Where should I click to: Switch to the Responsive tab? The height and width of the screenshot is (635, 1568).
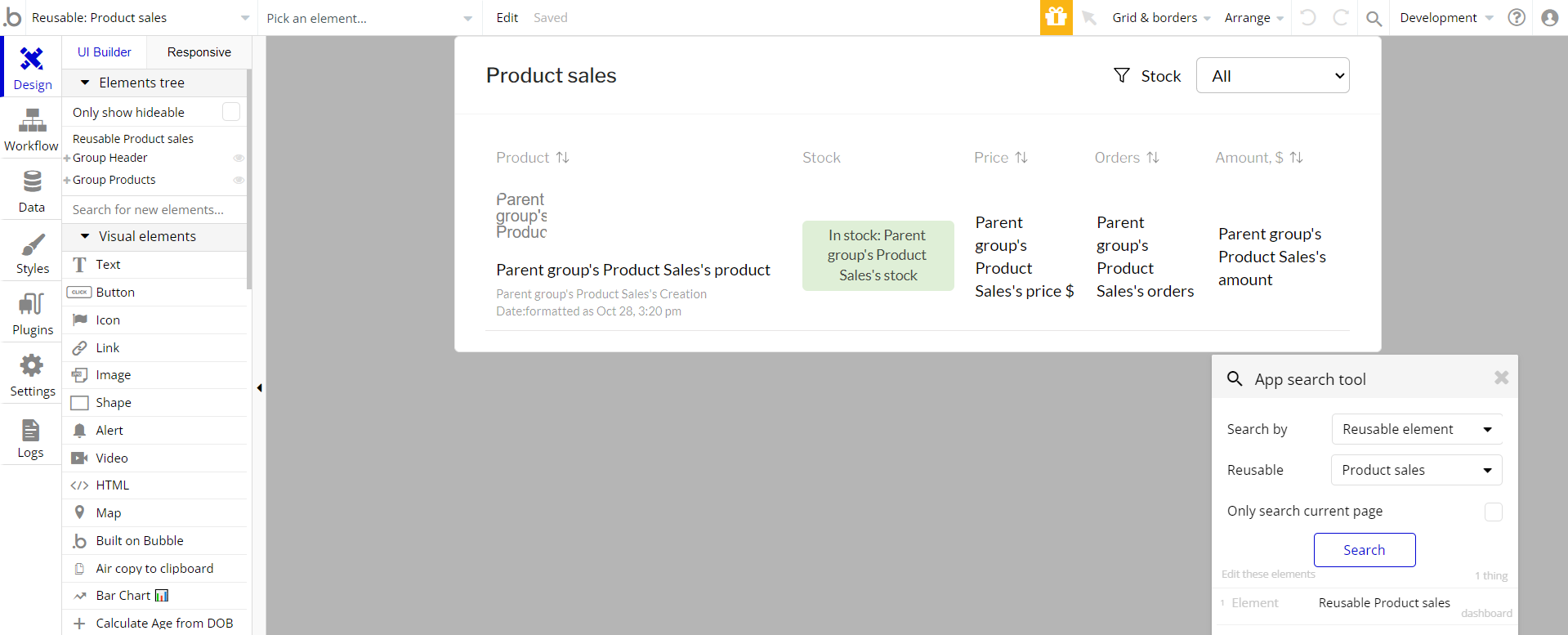coord(199,52)
